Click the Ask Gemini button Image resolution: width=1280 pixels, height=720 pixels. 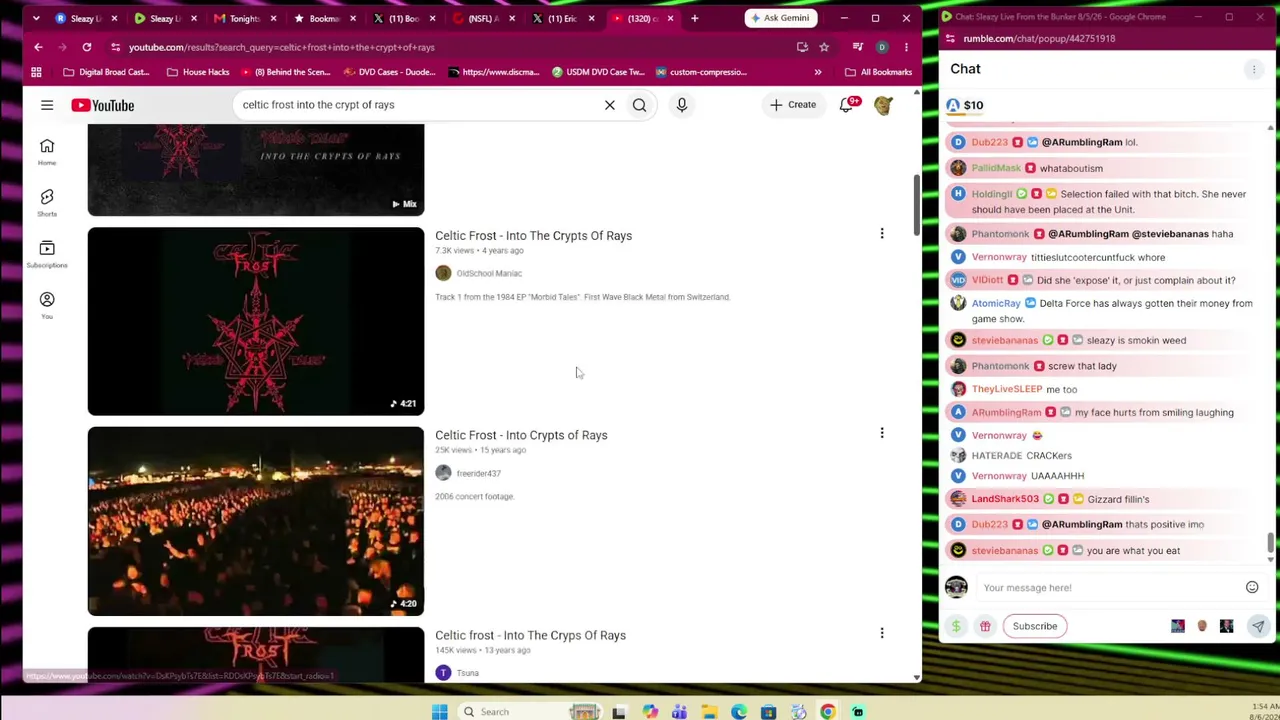pos(779,18)
